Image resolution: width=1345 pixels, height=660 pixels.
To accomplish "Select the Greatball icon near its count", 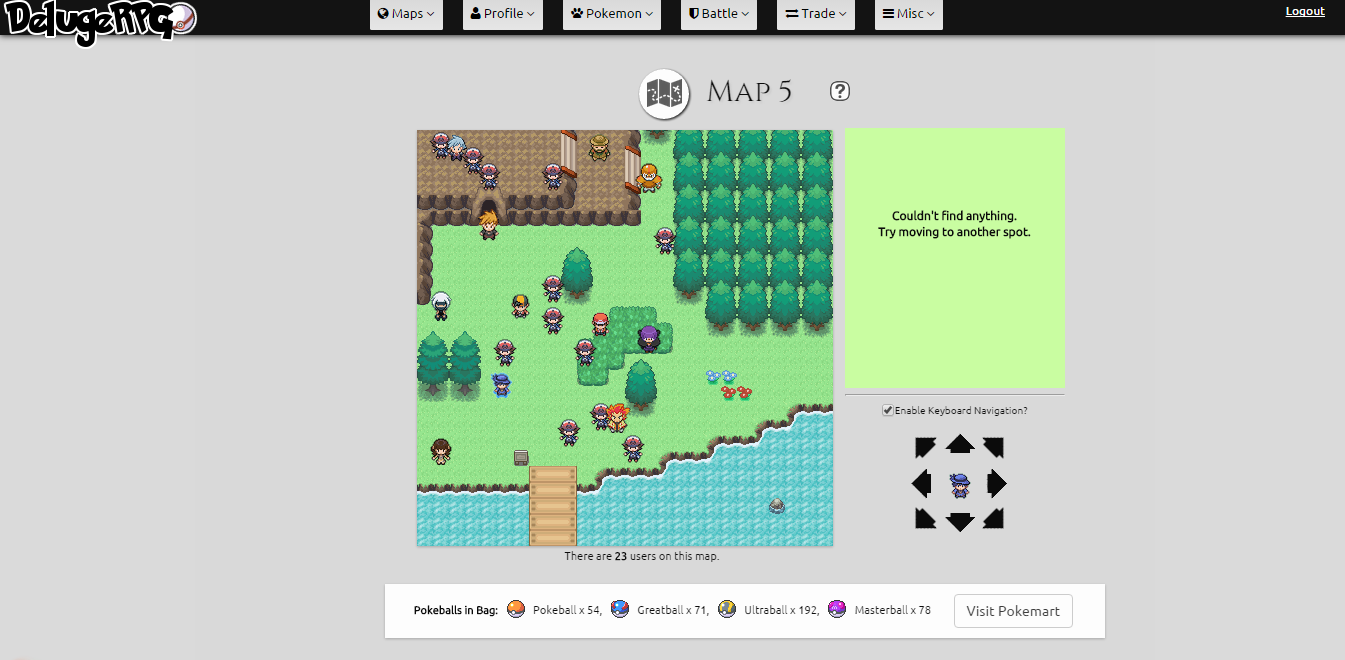I will (620, 608).
